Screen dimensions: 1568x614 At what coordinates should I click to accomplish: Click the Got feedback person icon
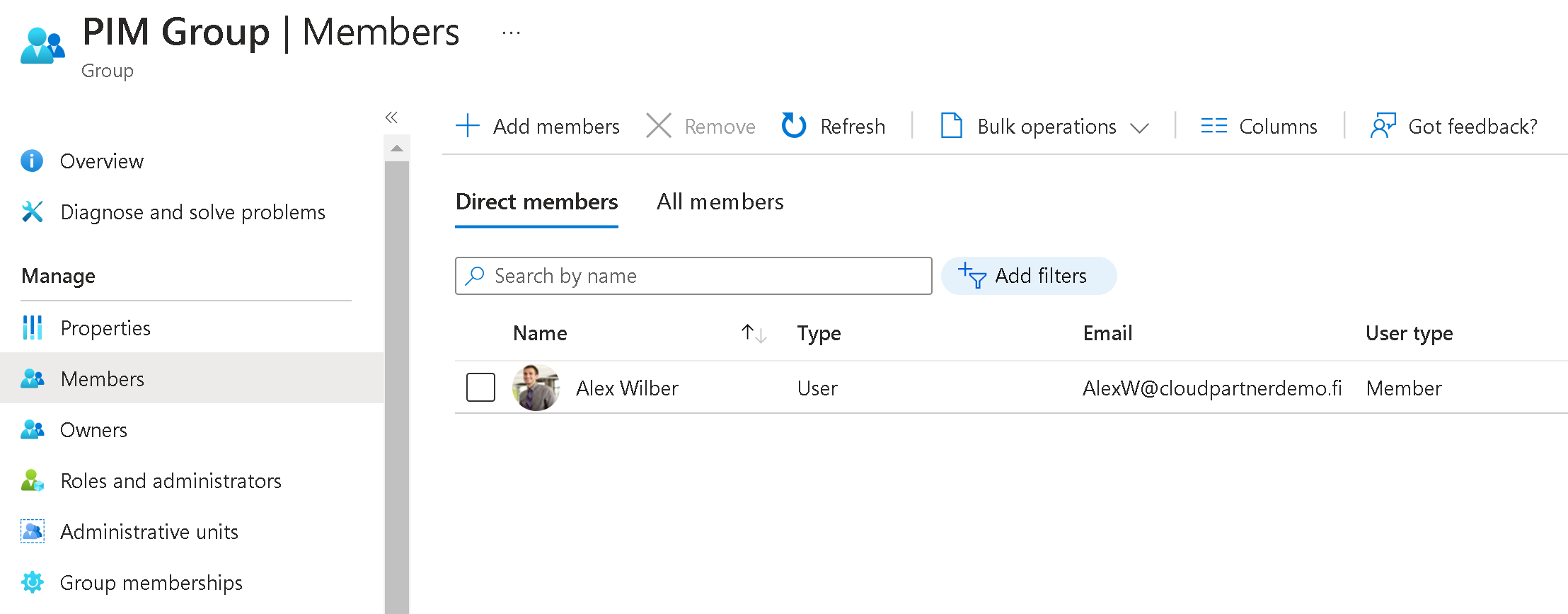(1383, 126)
